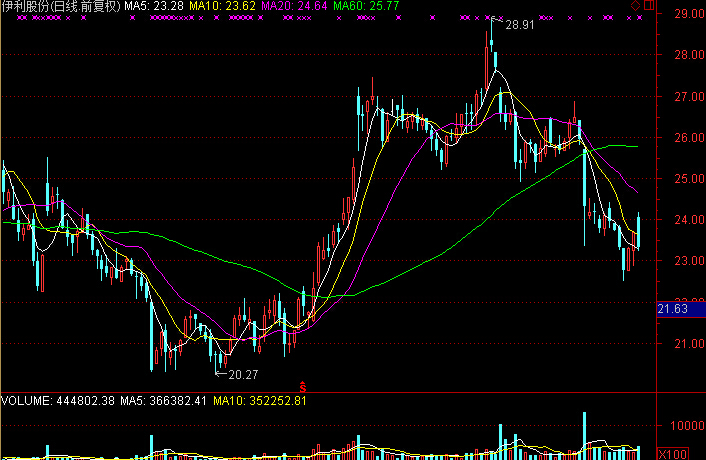Click the 10000 volume axis label
The width and height of the screenshot is (706, 460).
pos(686,425)
